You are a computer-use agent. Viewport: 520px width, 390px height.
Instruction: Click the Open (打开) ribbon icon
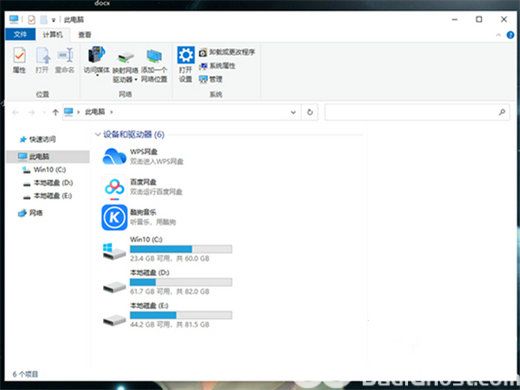point(42,60)
